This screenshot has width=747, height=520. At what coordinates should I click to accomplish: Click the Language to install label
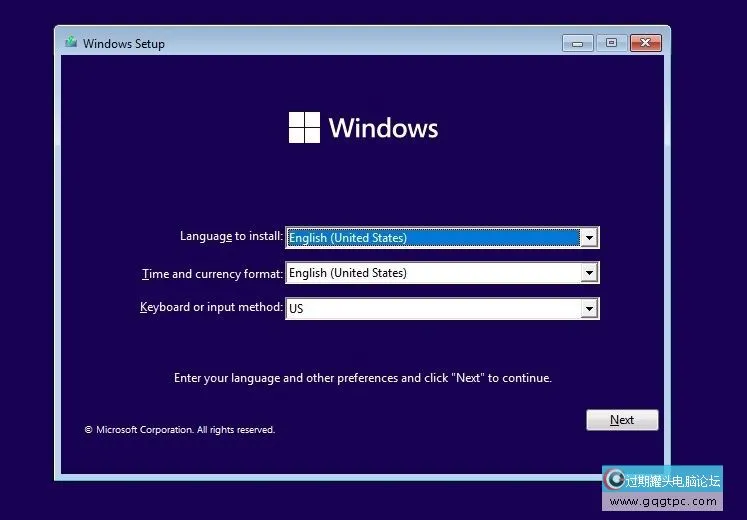pyautogui.click(x=231, y=236)
